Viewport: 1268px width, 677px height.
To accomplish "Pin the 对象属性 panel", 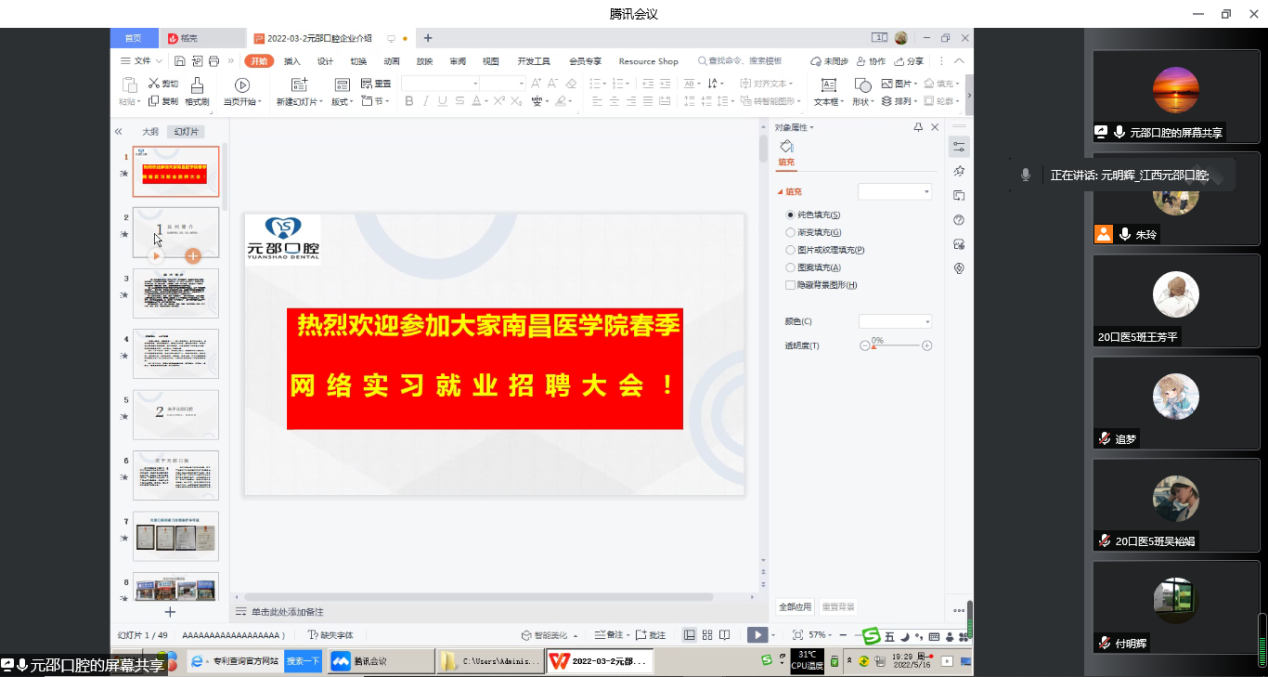I will pos(918,128).
